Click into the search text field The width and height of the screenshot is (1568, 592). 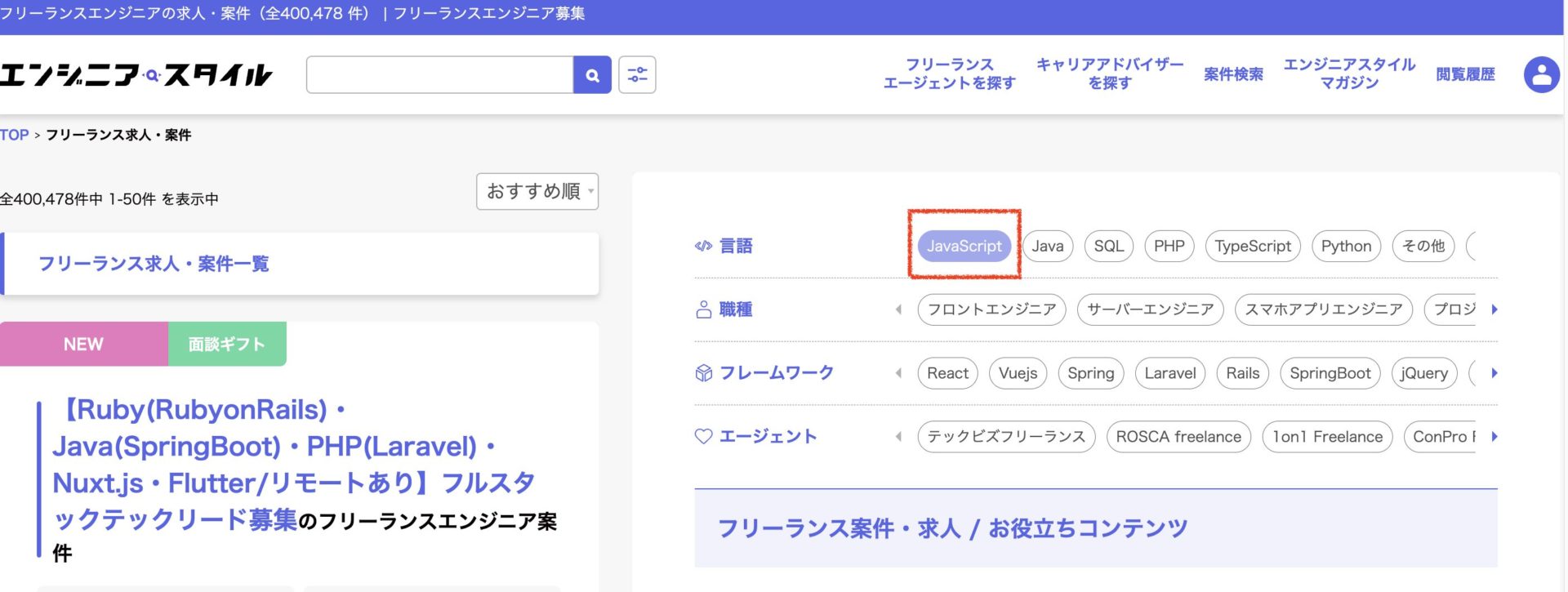pos(439,75)
